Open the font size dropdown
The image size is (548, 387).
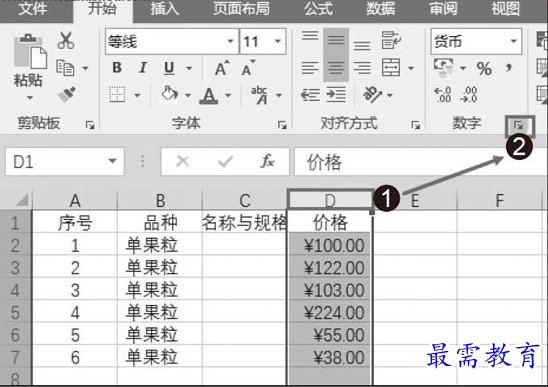[278, 41]
